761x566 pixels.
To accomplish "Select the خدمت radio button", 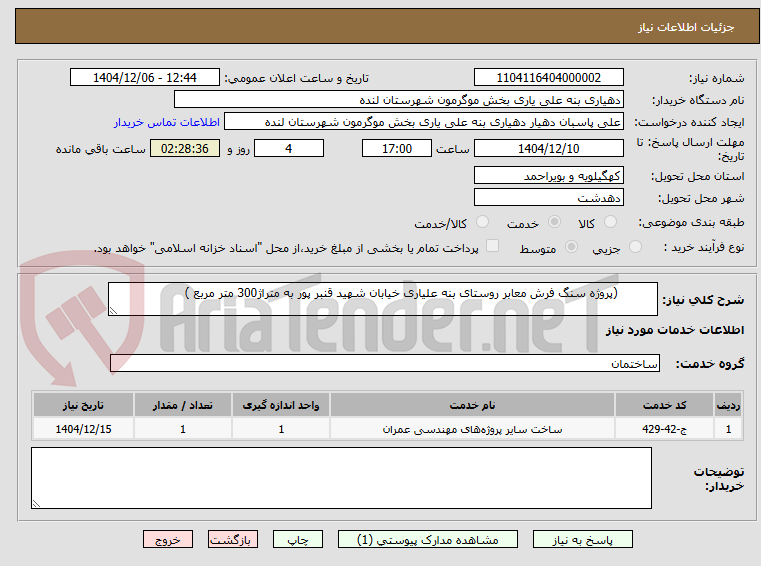I will 554,222.
